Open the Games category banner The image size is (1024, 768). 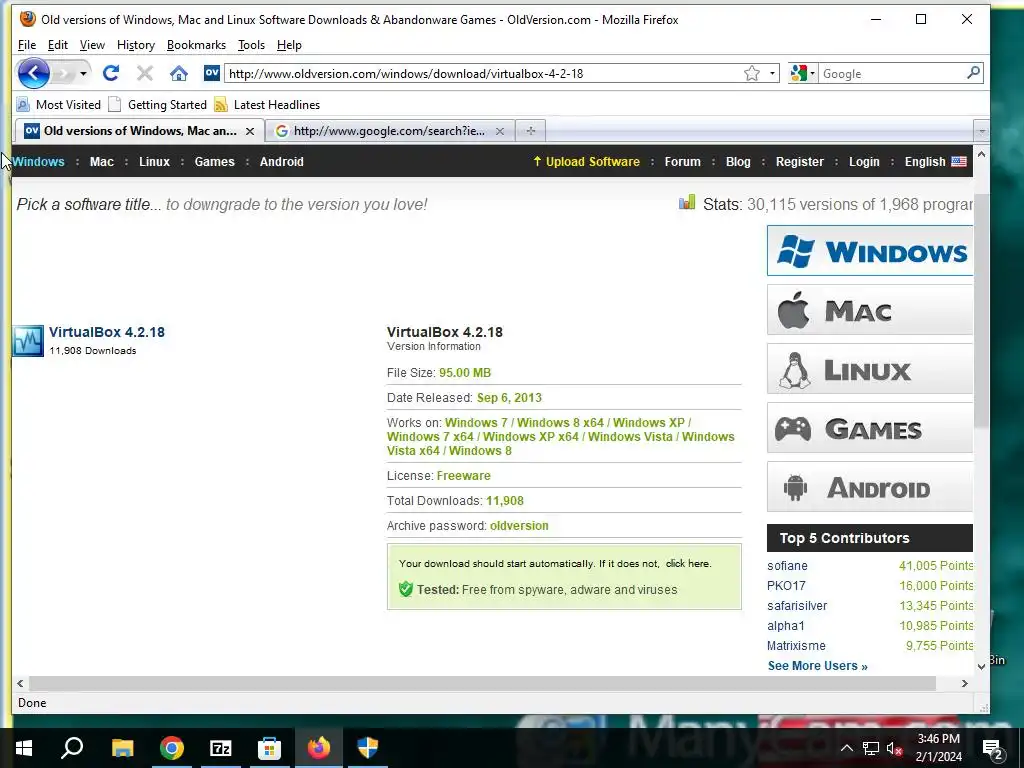(870, 428)
